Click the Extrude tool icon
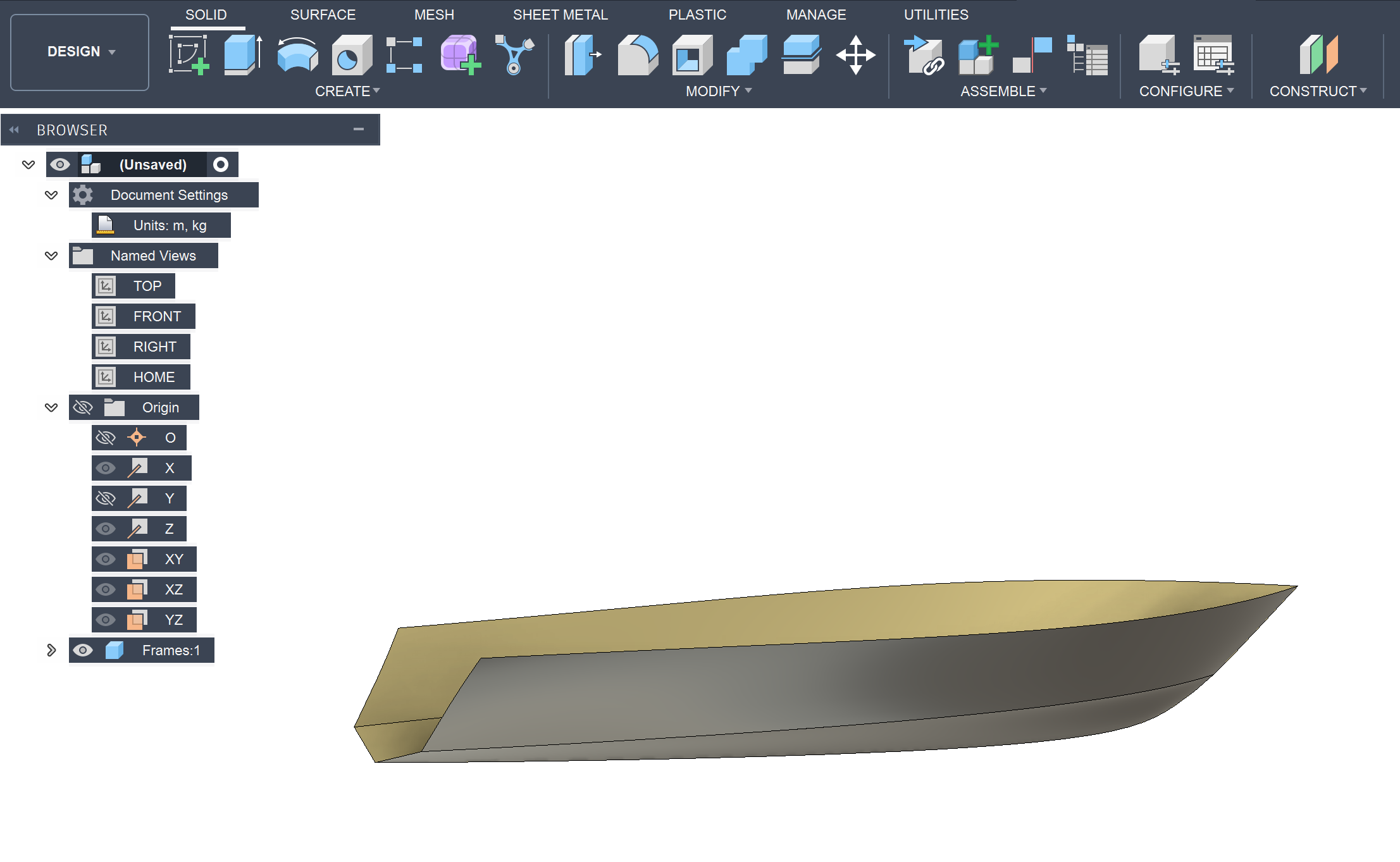 point(242,55)
